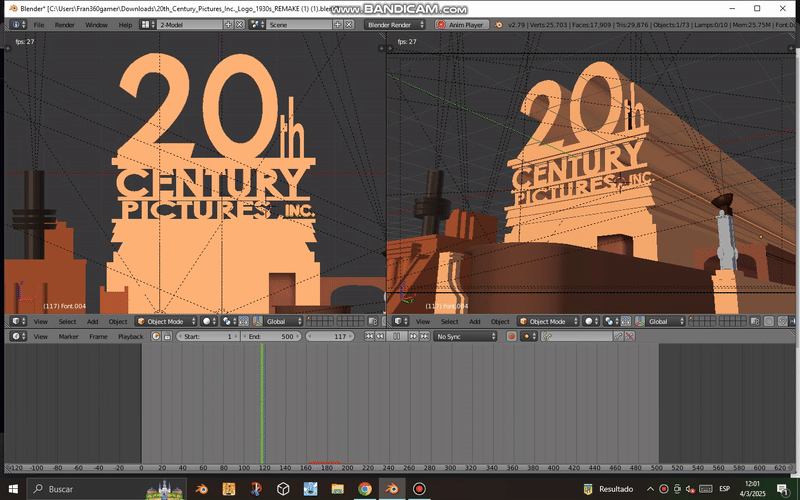Open the Blender Render engine dropdown
Screen dimensions: 800x500
click(x=394, y=24)
